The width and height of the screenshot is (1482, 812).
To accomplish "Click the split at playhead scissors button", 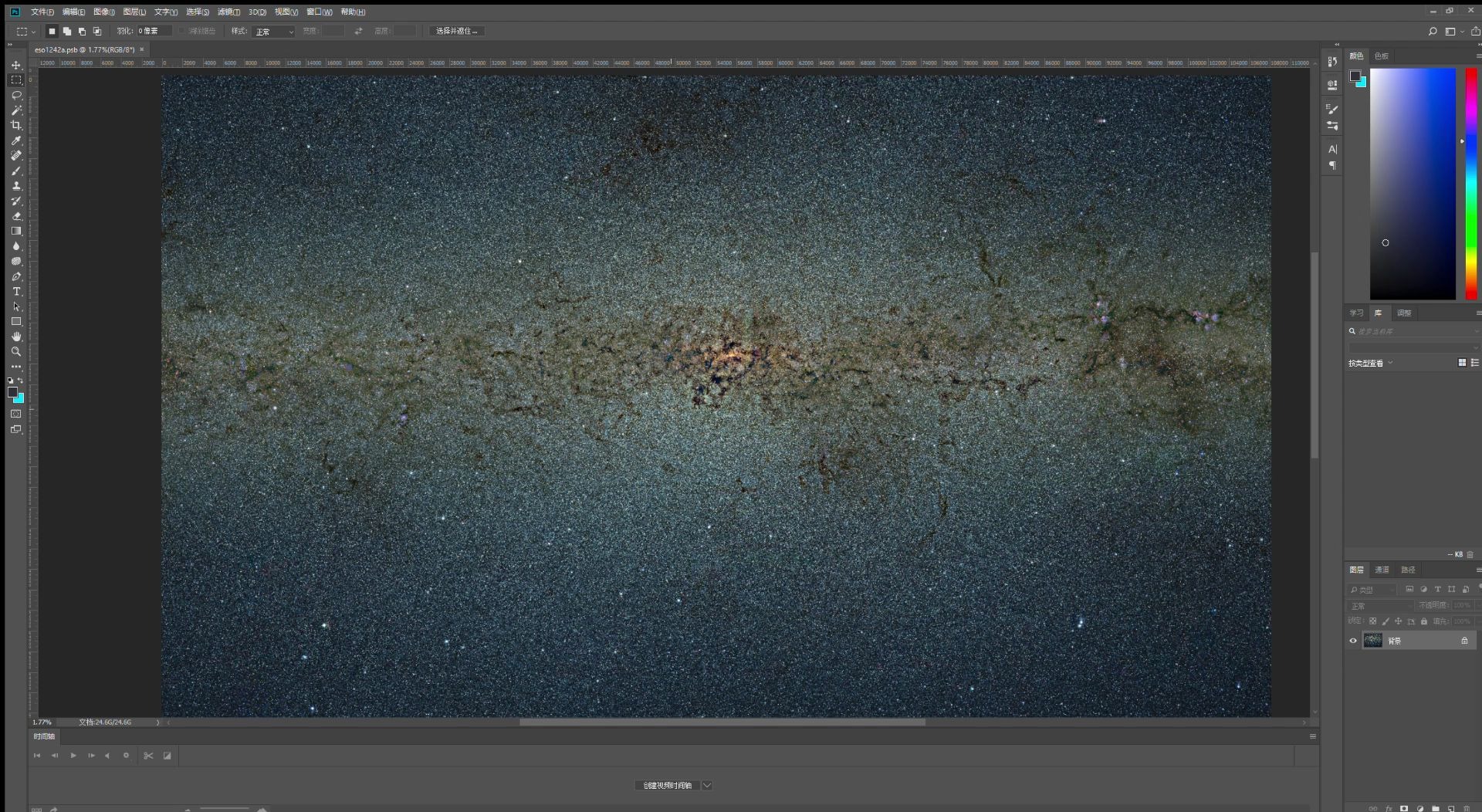I will point(148,756).
